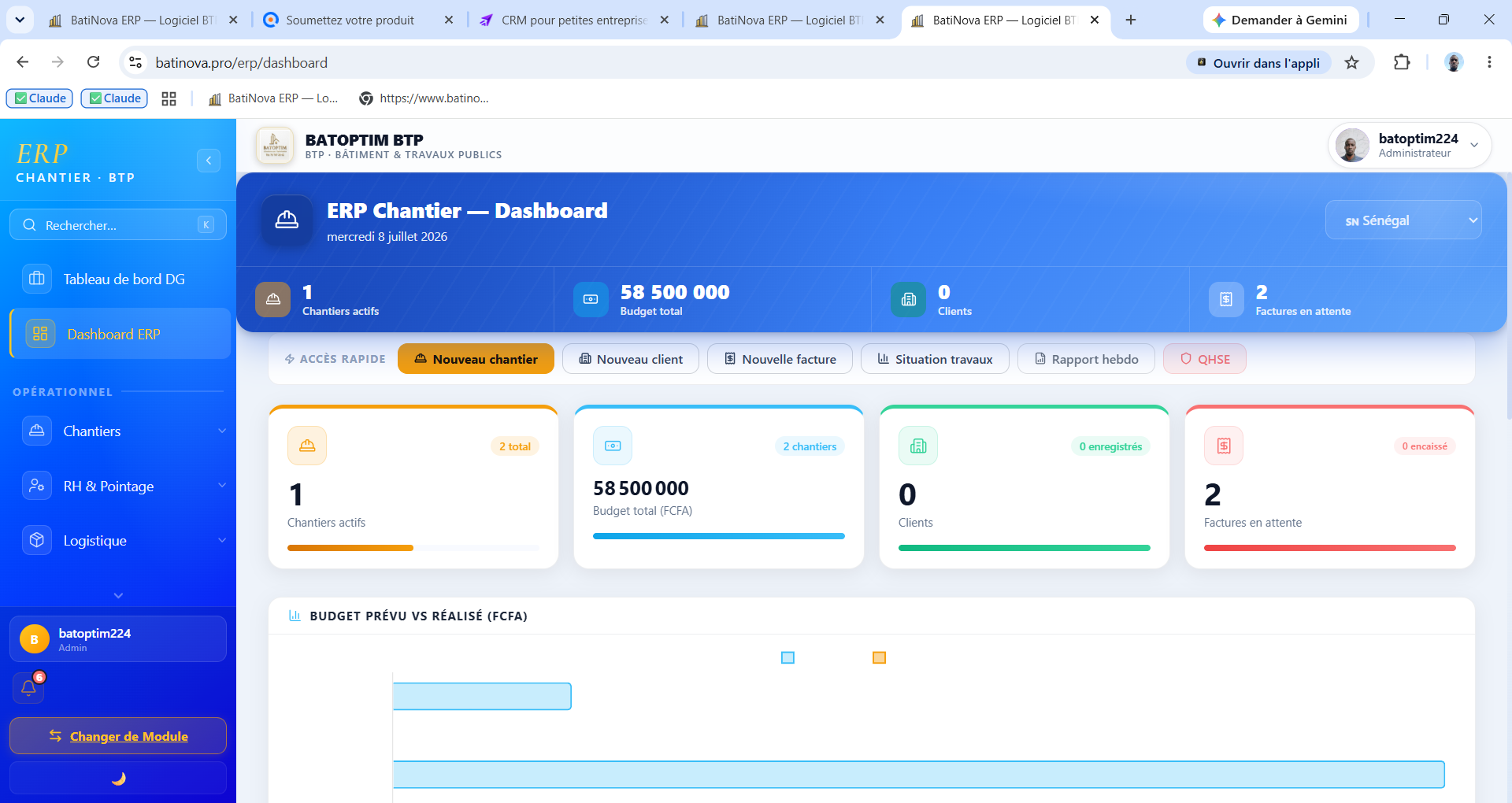Click the bar chart icon next to Budget prévu vs réalisé

(x=295, y=616)
